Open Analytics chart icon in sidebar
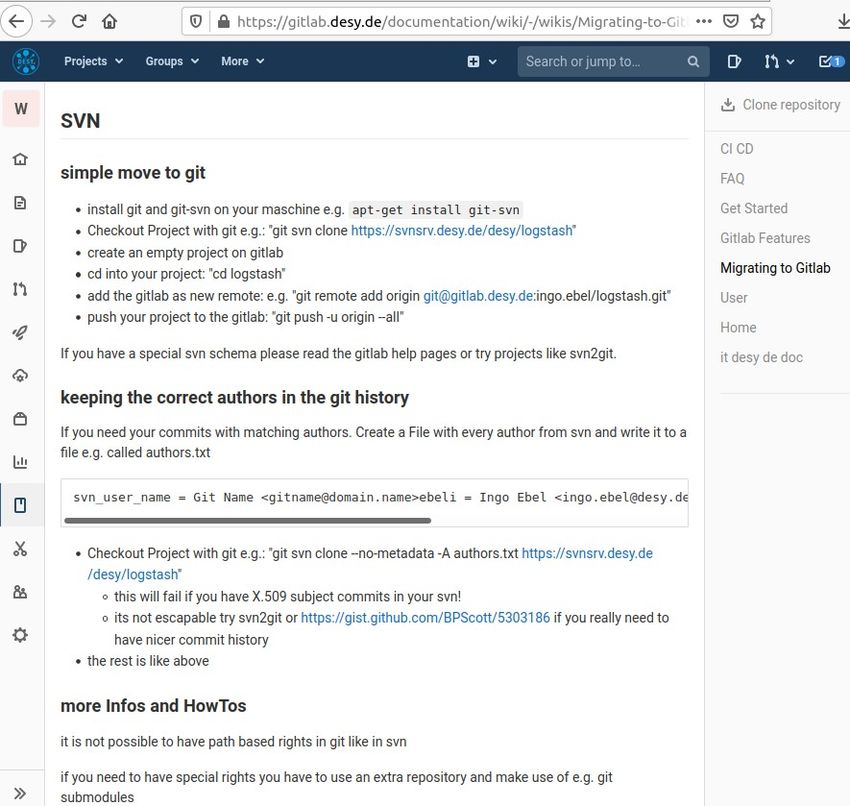Viewport: 850px width, 806px height. click(x=20, y=462)
